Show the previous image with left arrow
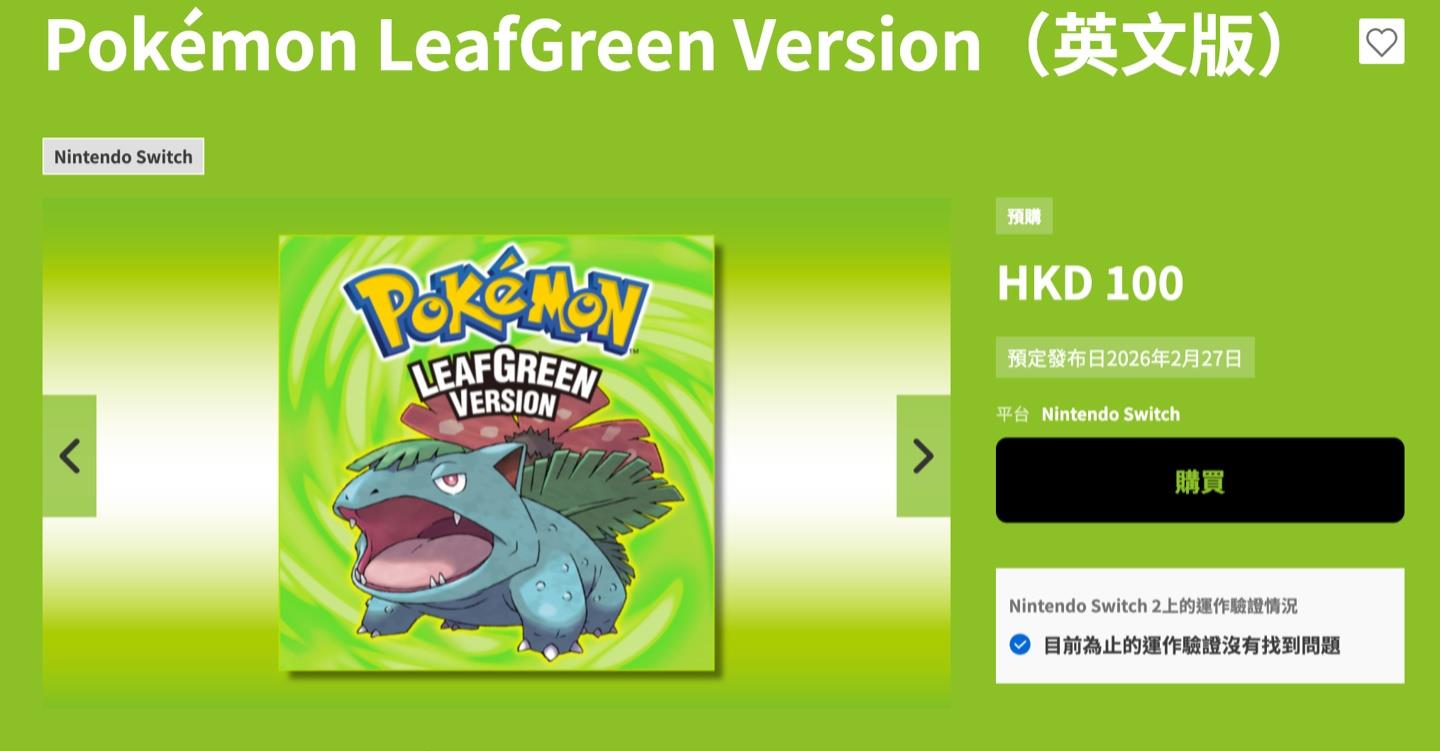Image resolution: width=1440 pixels, height=751 pixels. tap(70, 456)
